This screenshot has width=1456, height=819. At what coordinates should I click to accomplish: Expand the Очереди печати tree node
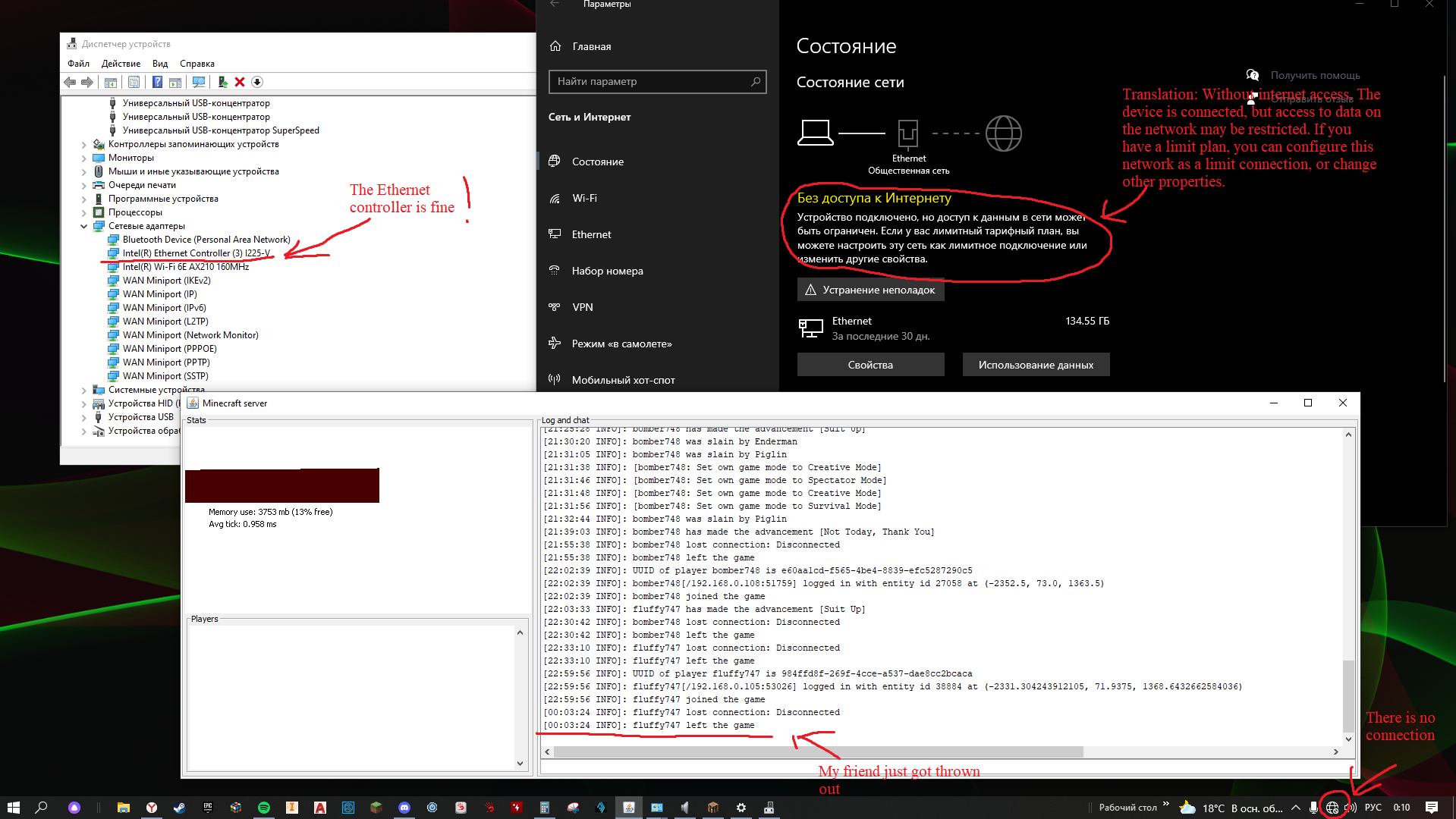(x=83, y=185)
